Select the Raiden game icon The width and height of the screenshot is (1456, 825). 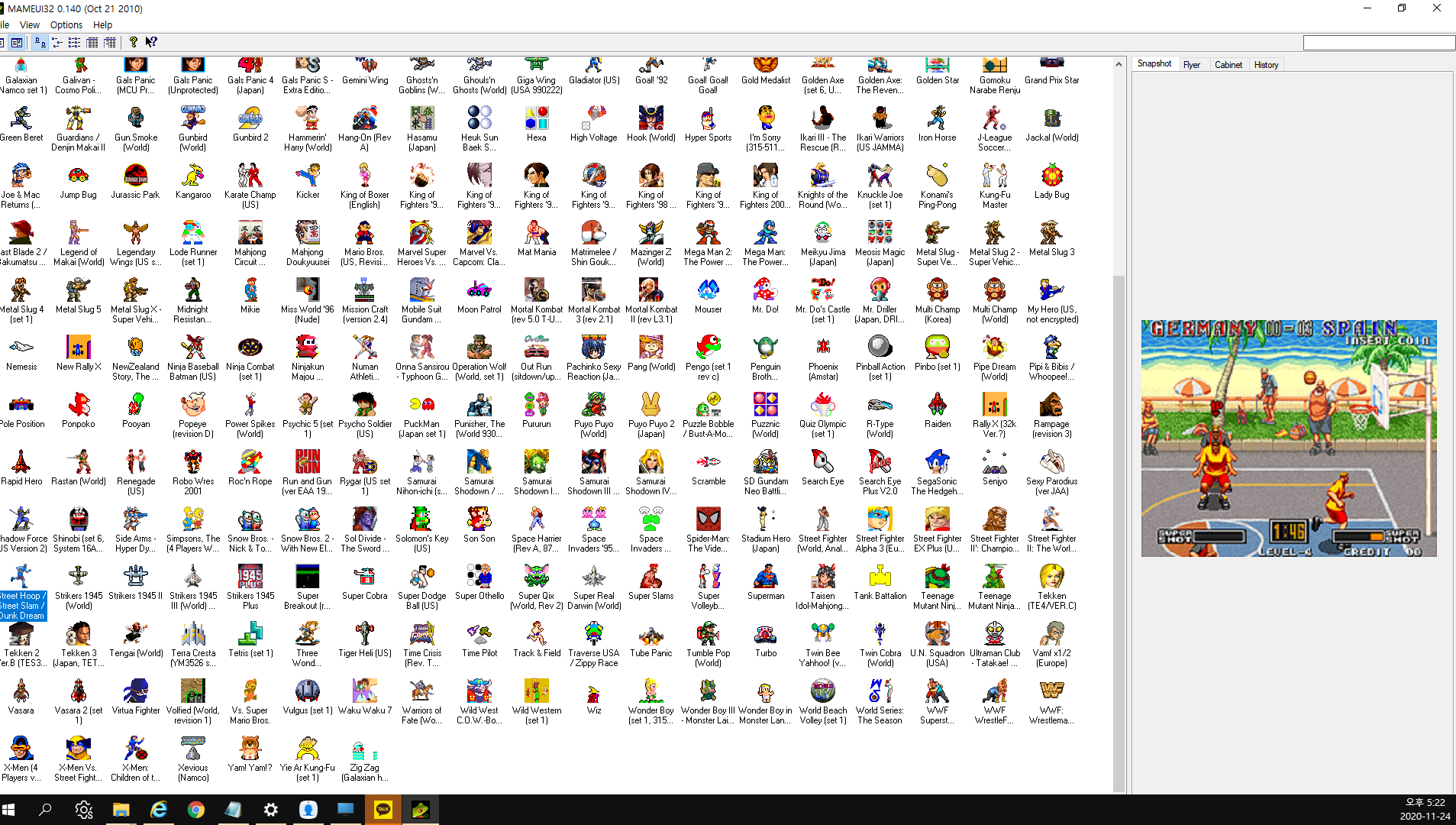(938, 405)
